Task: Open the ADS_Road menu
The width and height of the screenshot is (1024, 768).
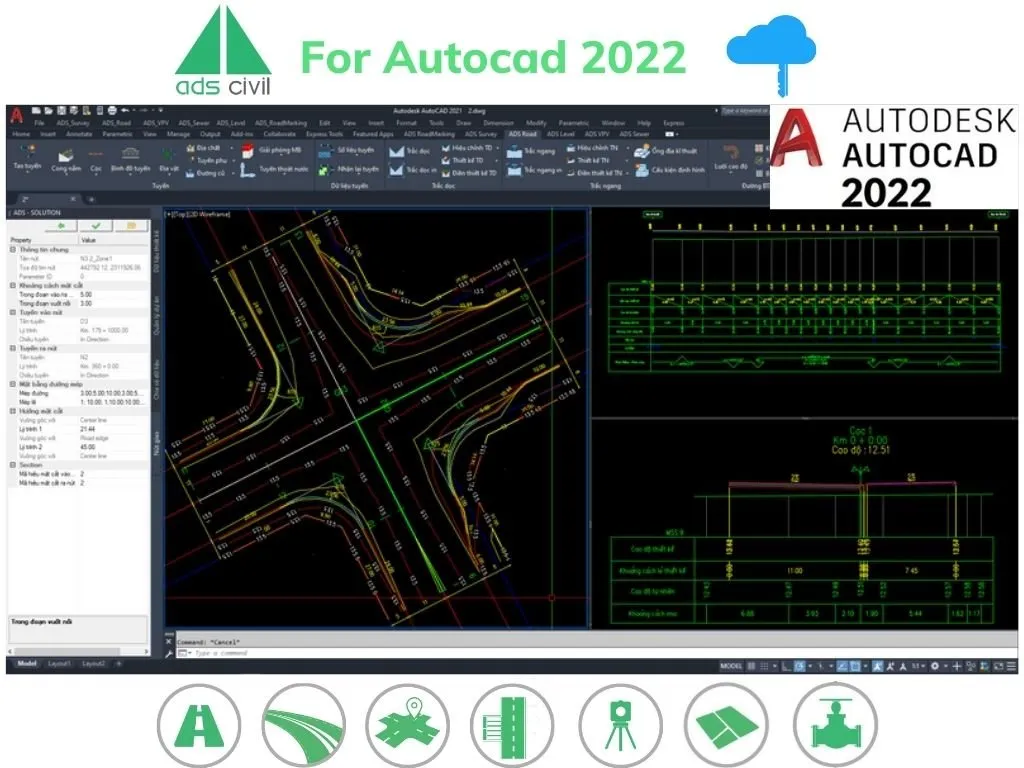Action: tap(115, 122)
